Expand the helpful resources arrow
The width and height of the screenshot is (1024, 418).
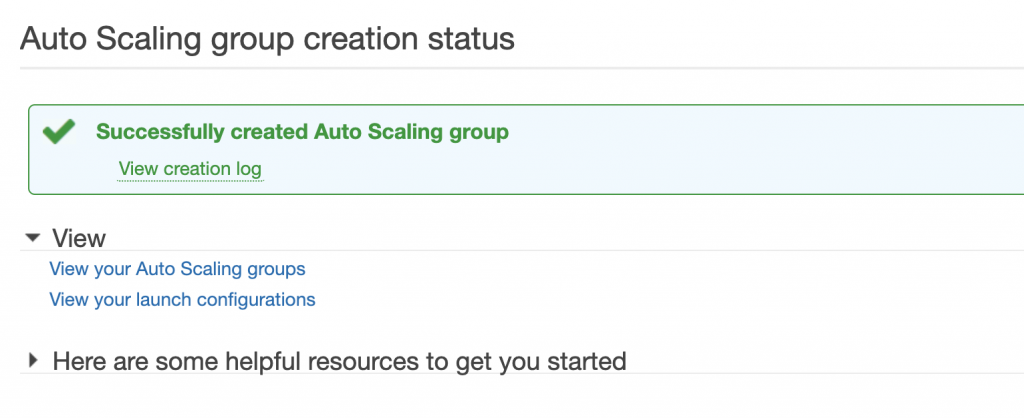(x=33, y=360)
